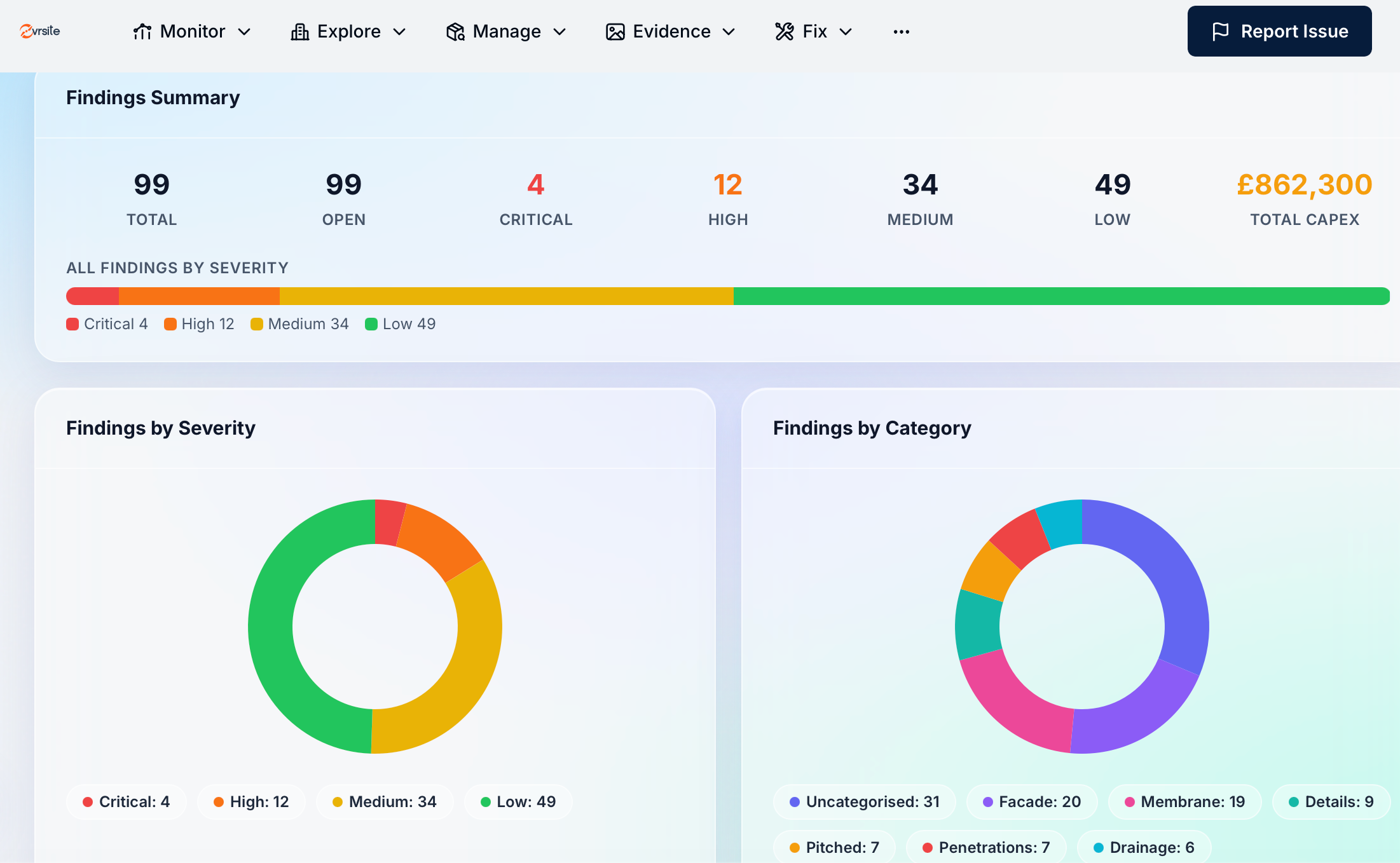Open the Evidence menu
This screenshot has width=1400, height=863.
pyautogui.click(x=729, y=31)
